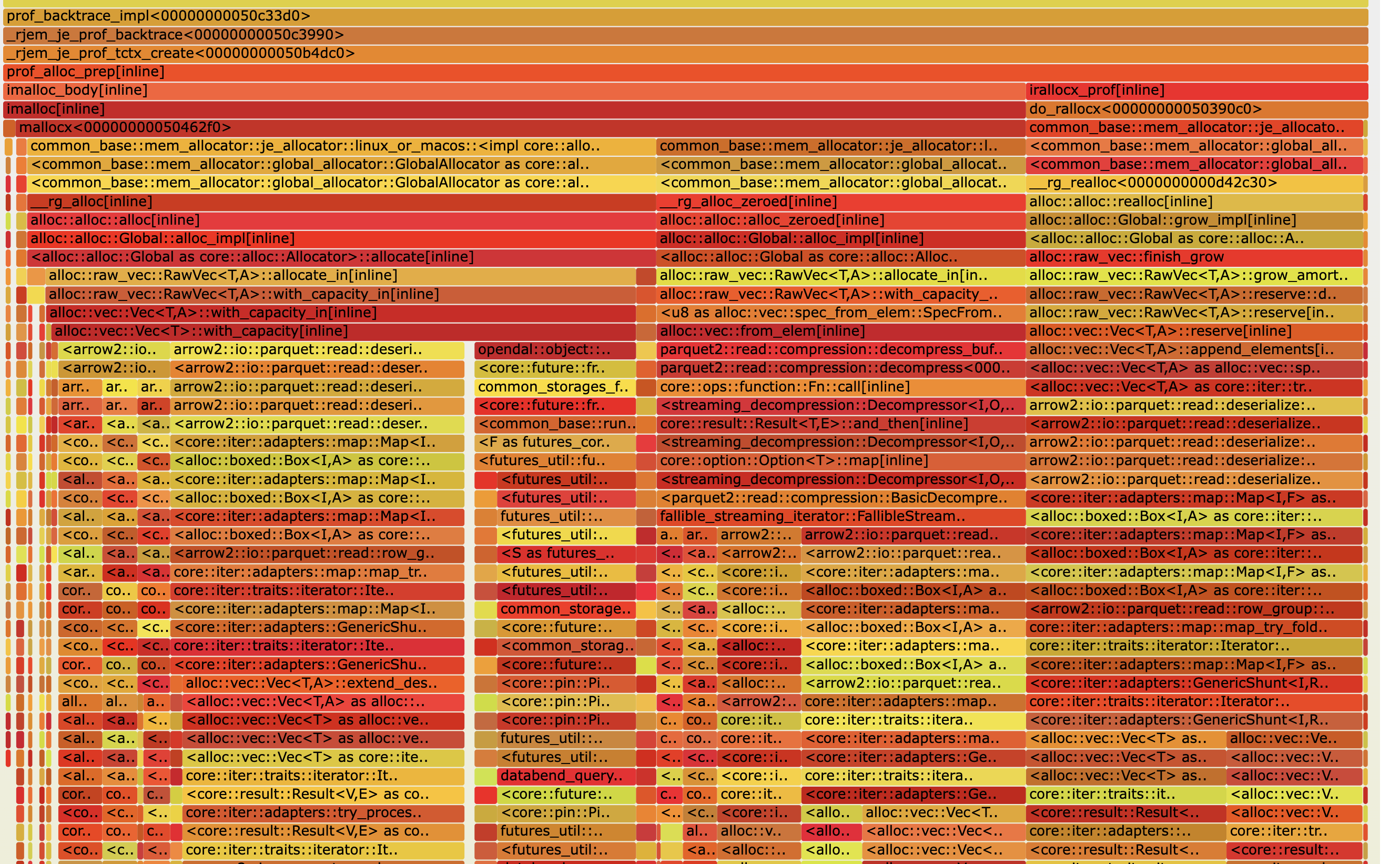Select alloc::vec::from_elem[inline] frame

point(840,331)
